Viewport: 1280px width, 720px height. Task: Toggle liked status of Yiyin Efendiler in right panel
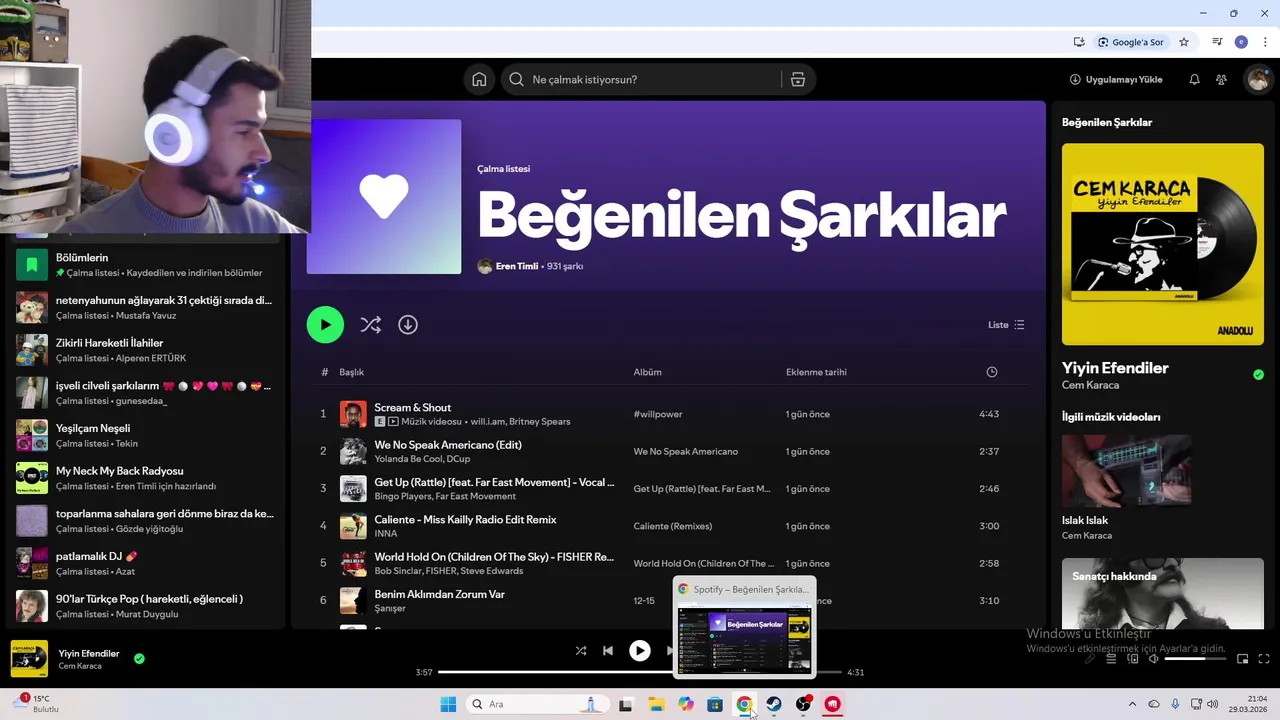(1258, 375)
